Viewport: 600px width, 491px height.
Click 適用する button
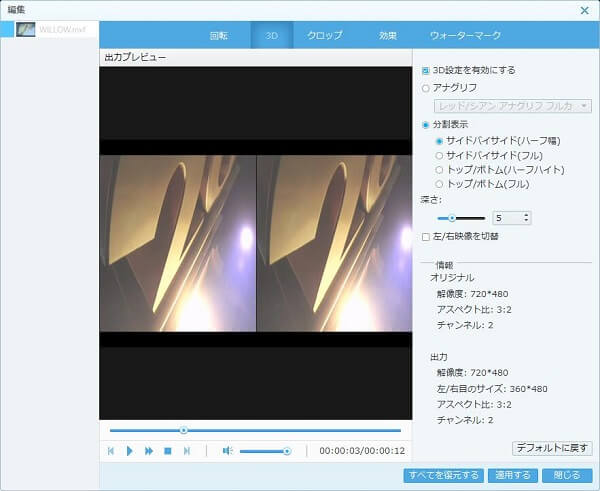[513, 475]
